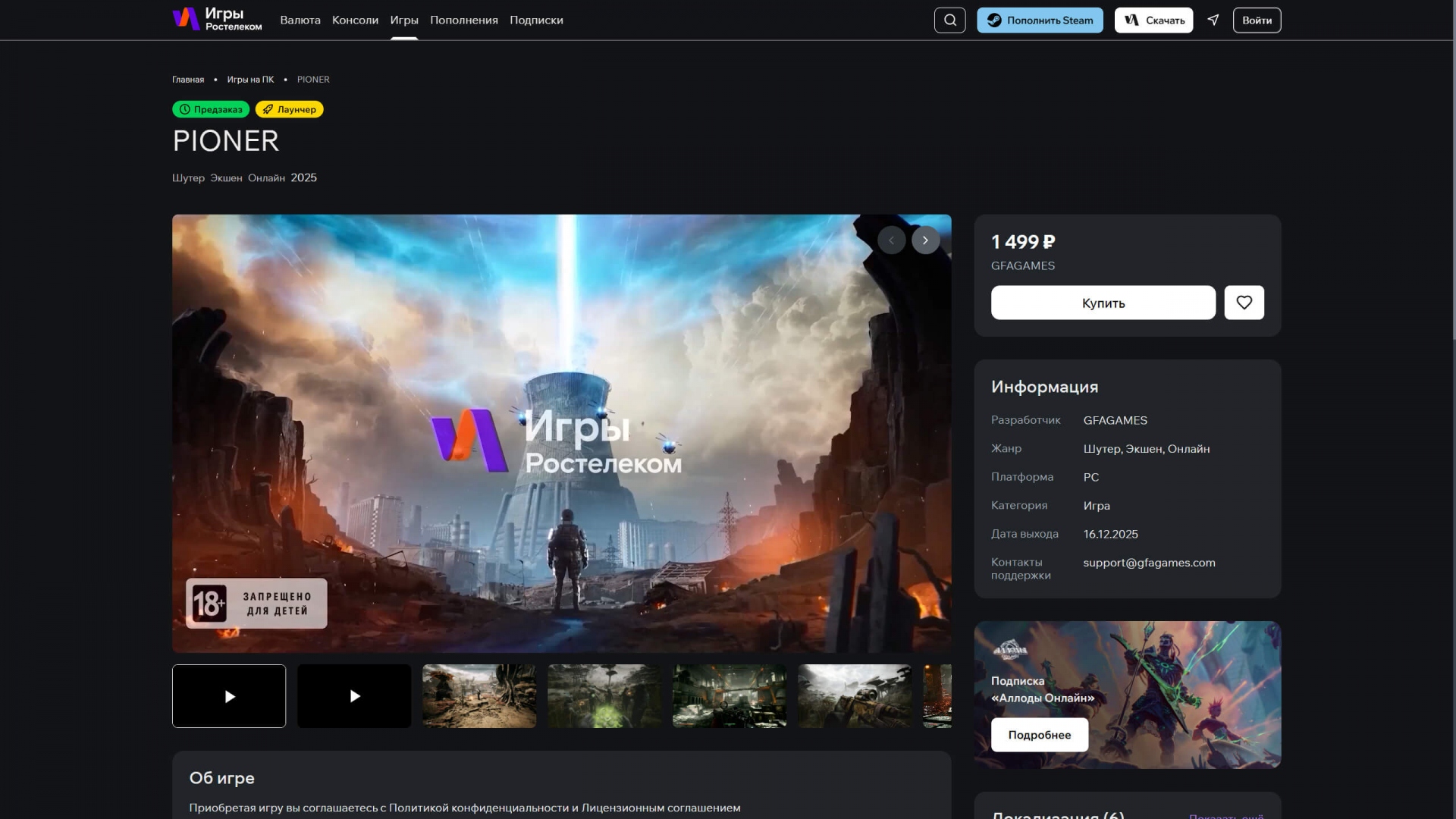Follow the Игры на ПК breadcrumb
The height and width of the screenshot is (819, 1456).
(x=250, y=80)
